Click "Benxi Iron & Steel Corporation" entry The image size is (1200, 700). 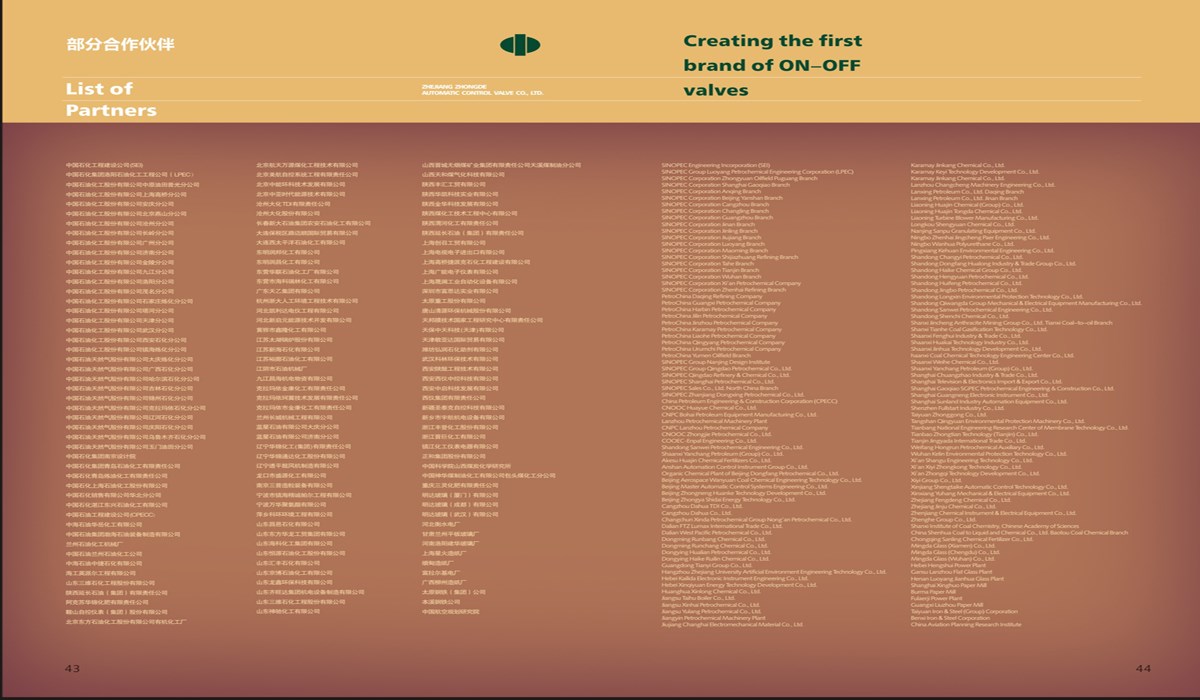coord(949,617)
